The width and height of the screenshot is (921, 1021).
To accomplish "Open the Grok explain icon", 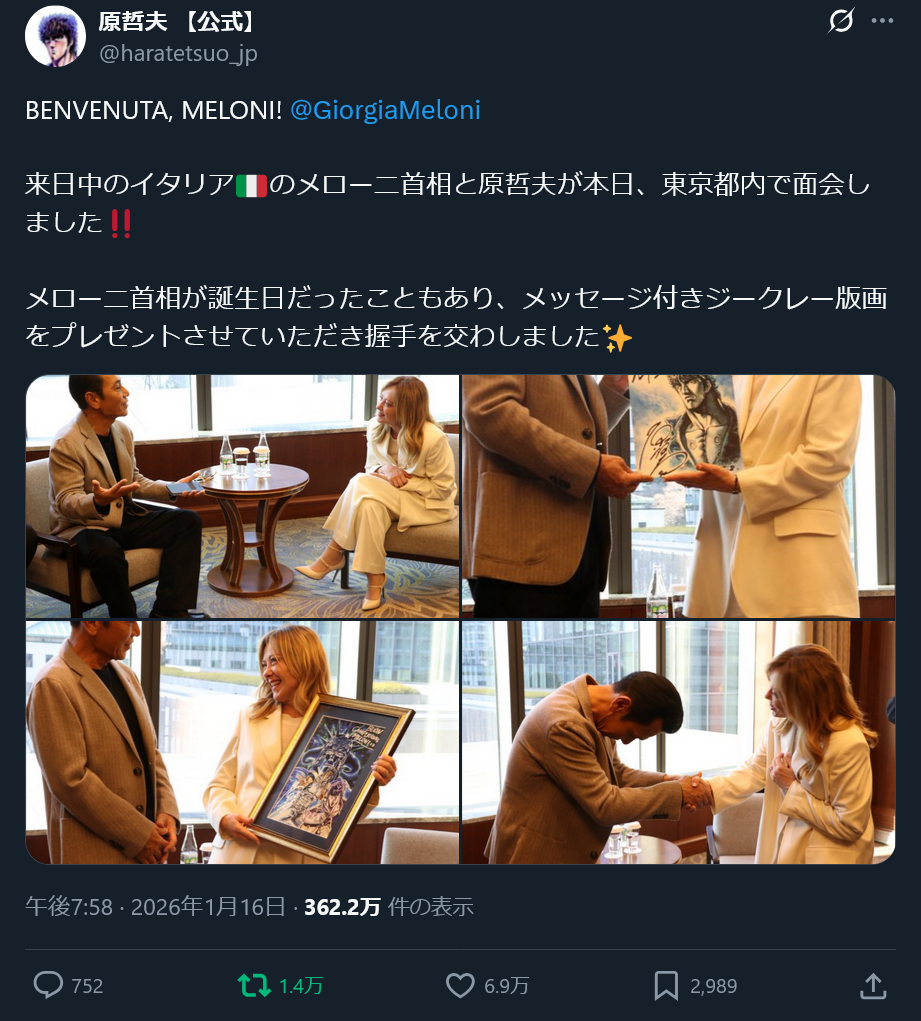I will [841, 21].
